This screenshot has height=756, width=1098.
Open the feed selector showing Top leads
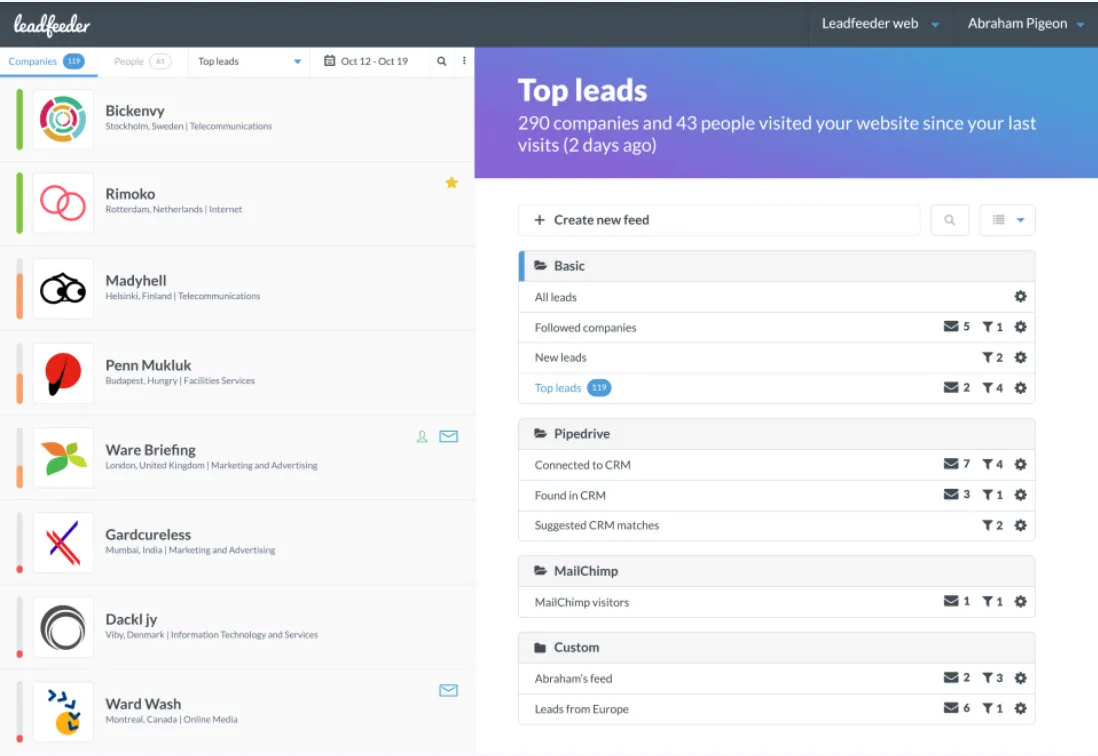248,61
